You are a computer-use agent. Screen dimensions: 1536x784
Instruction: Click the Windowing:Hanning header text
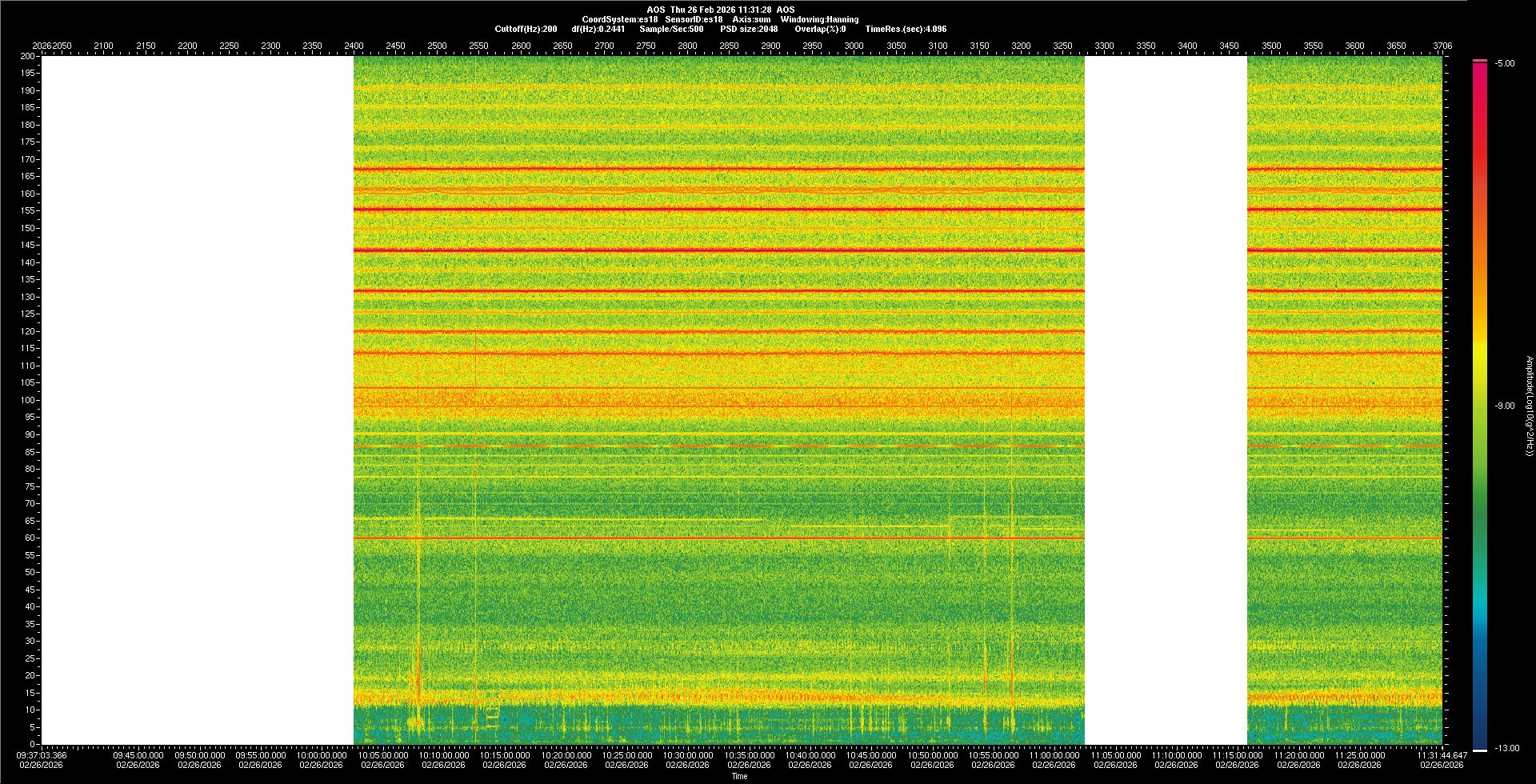pos(819,19)
